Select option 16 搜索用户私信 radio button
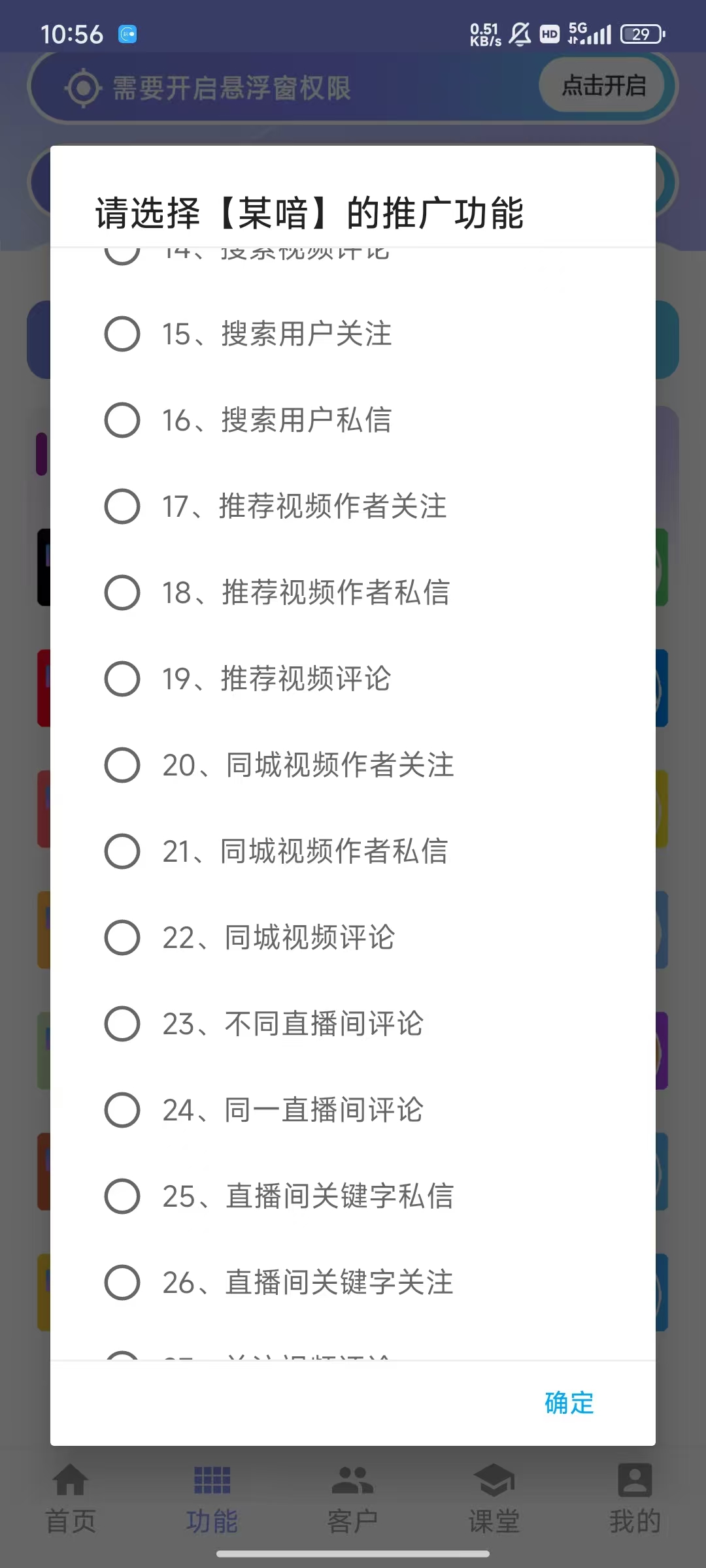 coord(122,420)
